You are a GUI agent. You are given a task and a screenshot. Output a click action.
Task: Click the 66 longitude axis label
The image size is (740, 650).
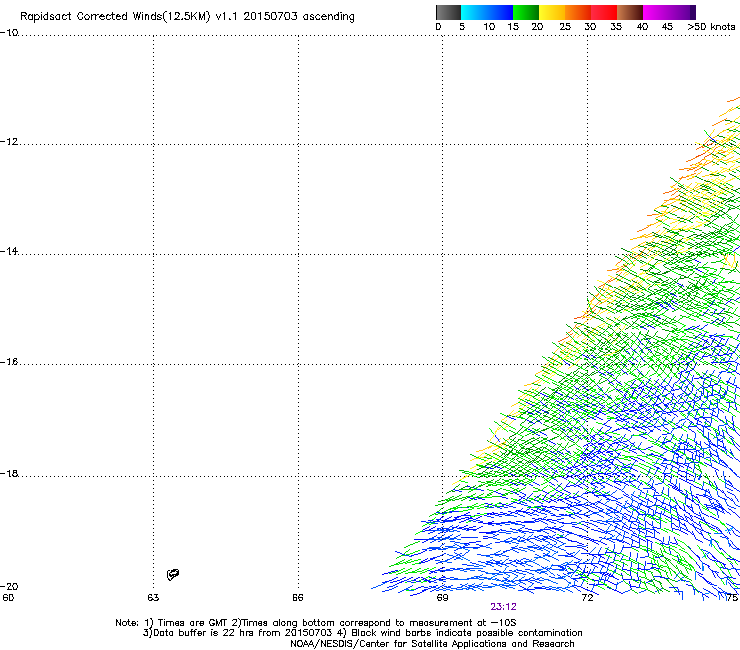(x=298, y=598)
